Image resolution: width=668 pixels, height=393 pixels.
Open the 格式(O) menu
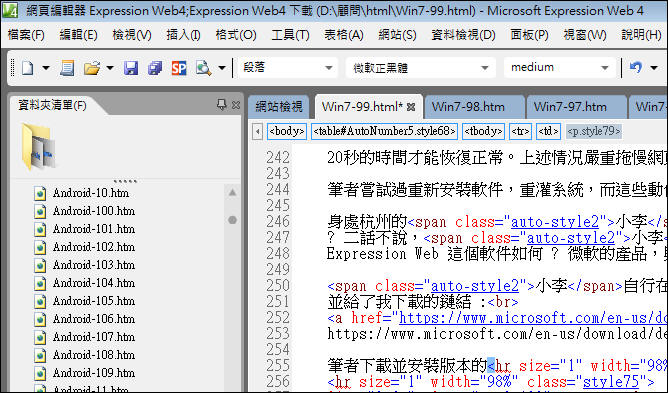(x=236, y=35)
